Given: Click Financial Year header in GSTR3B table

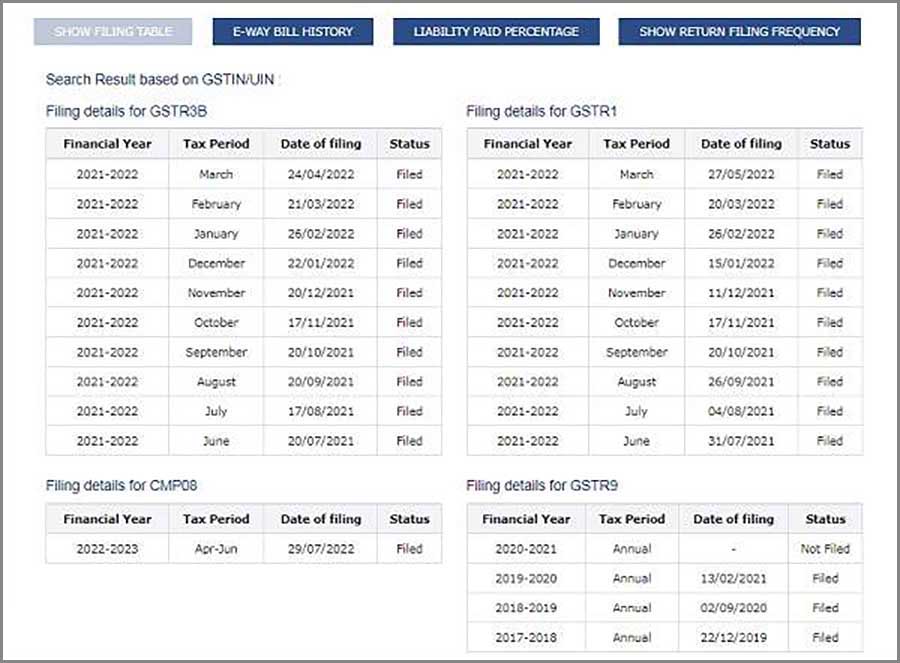Looking at the screenshot, I should click(x=107, y=144).
